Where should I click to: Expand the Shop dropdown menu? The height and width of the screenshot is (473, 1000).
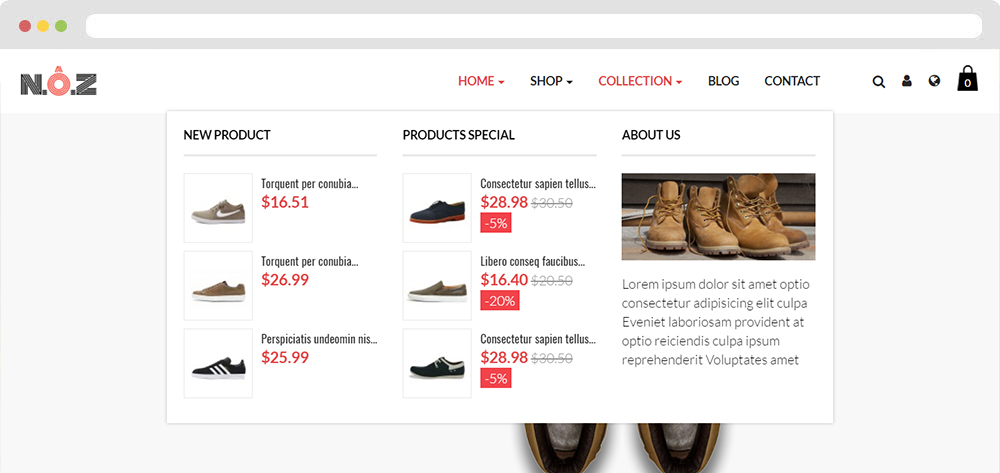552,81
